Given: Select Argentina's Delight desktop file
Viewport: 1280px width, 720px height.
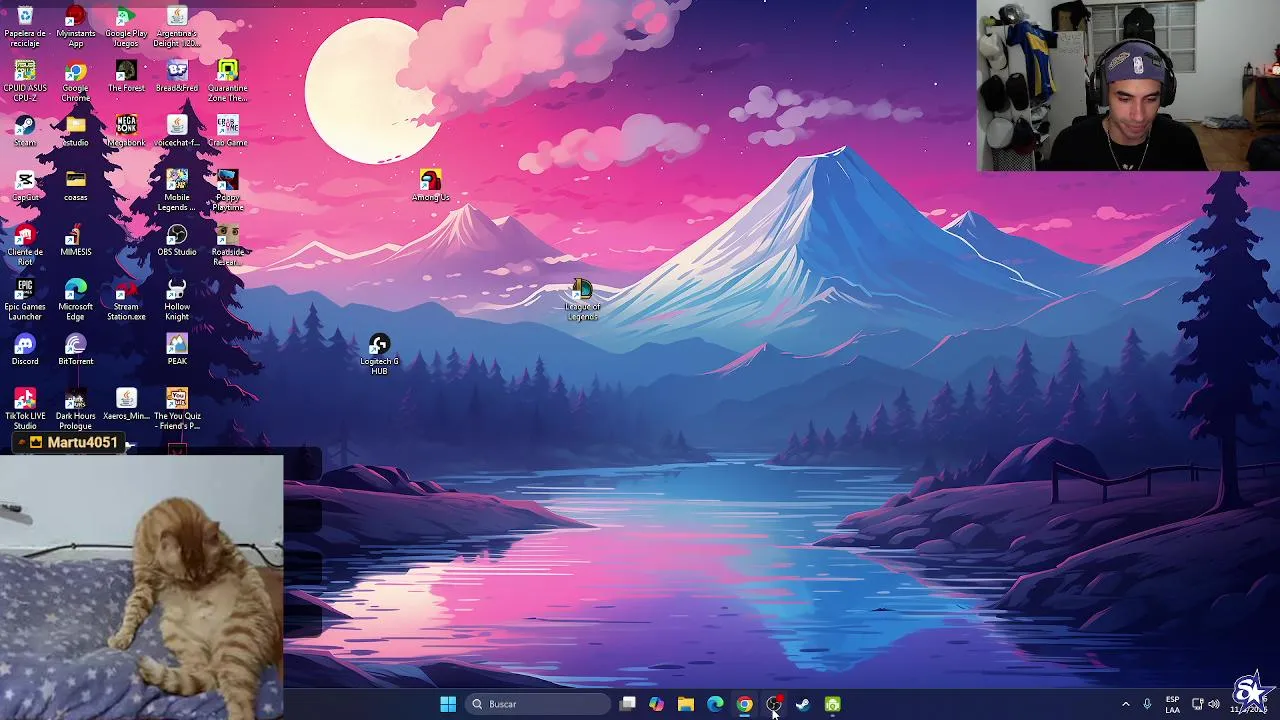Looking at the screenshot, I should 177,26.
